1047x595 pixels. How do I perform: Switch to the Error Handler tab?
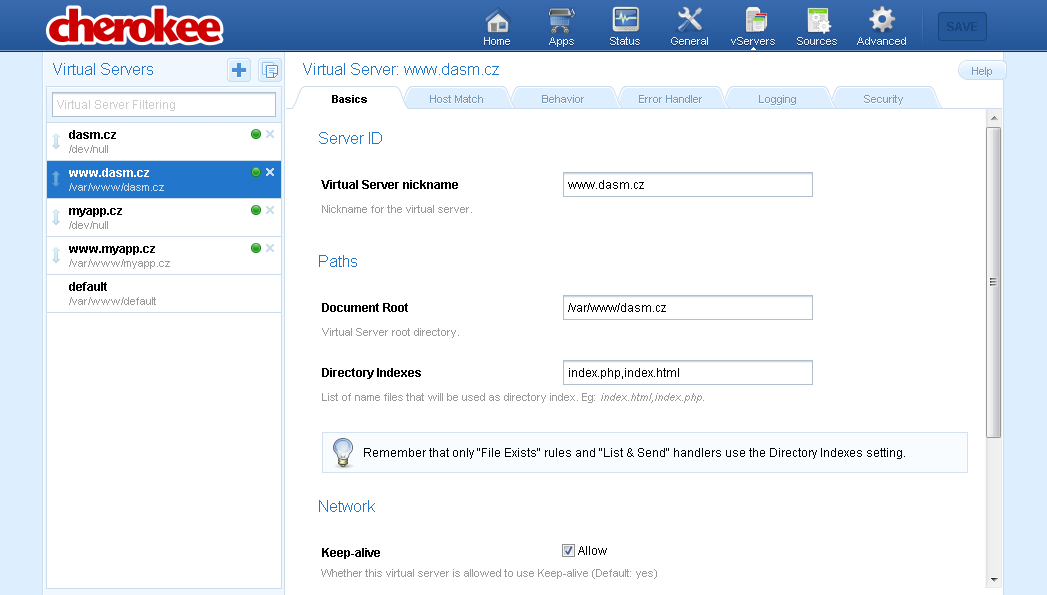(x=670, y=99)
